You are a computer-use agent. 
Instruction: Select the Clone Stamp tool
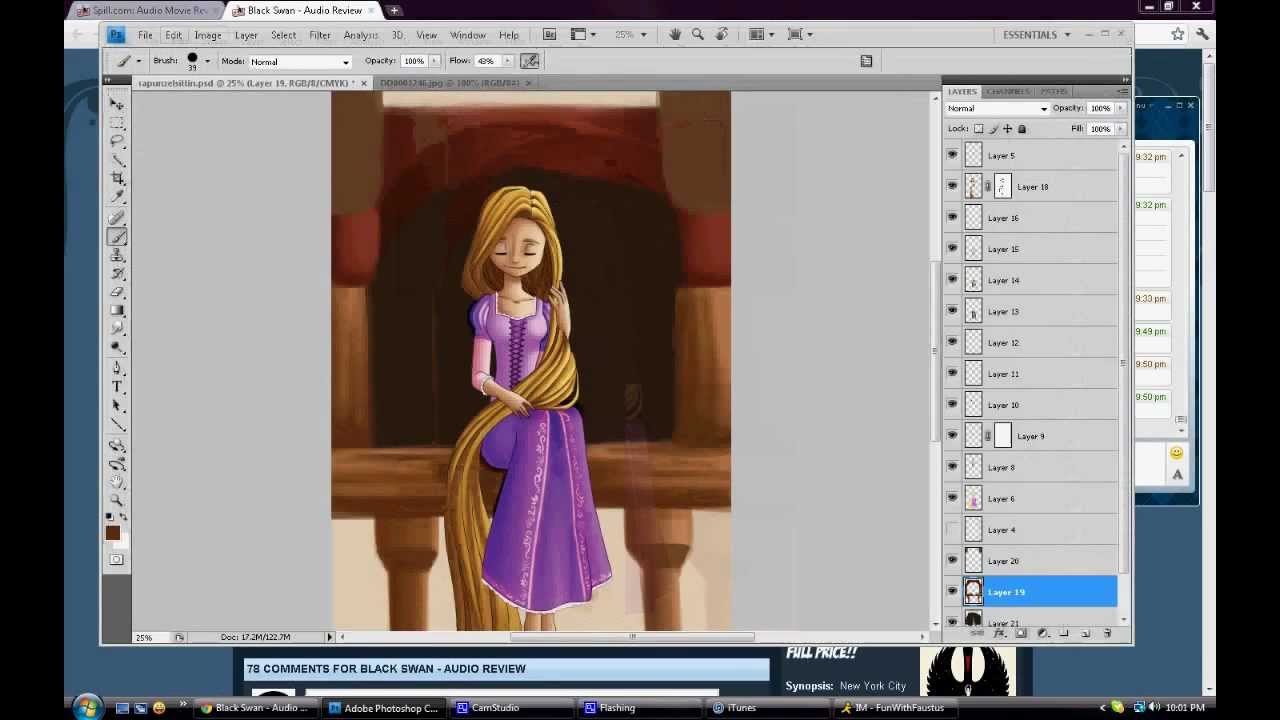117,256
